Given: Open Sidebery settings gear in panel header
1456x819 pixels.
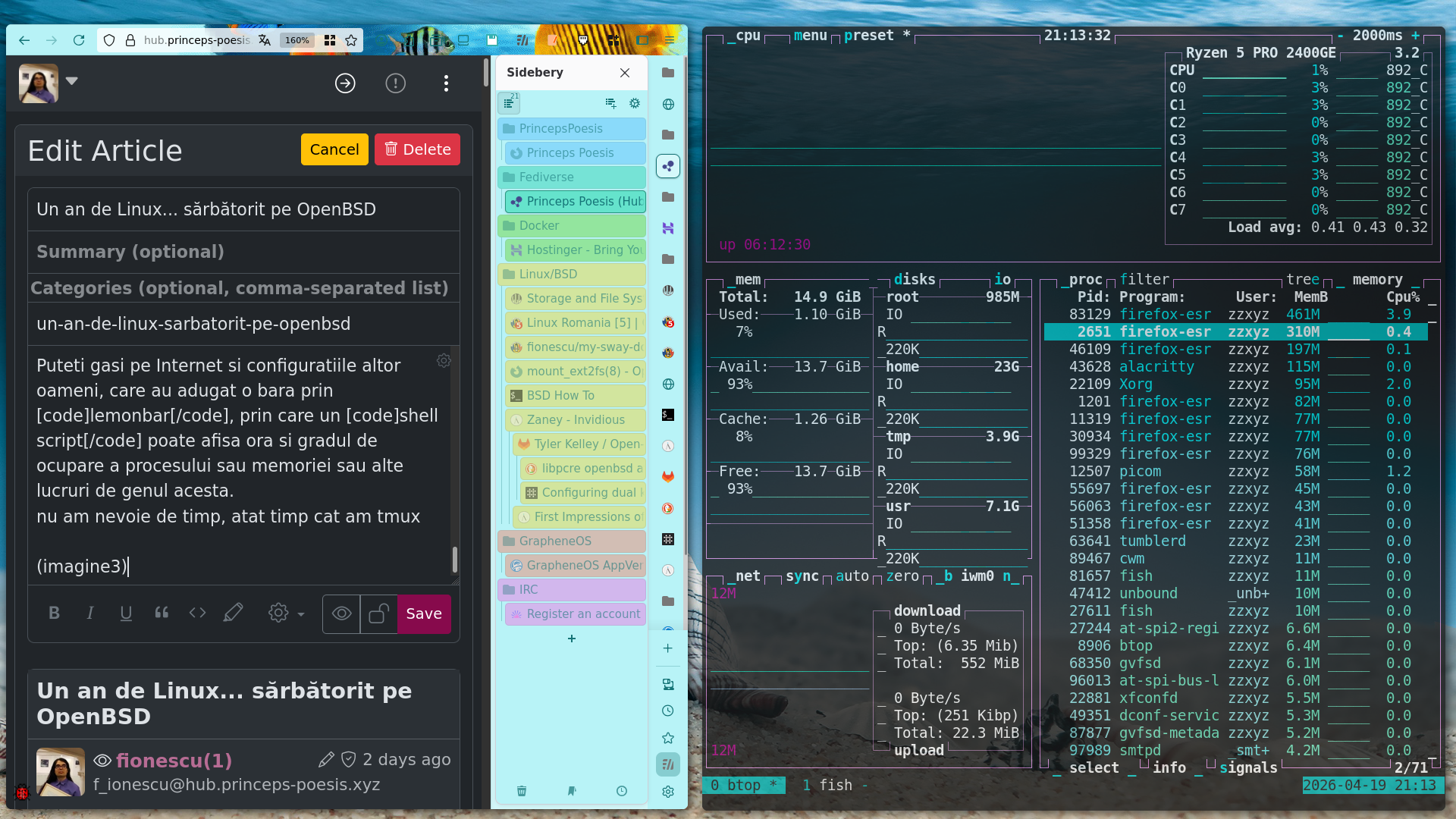Looking at the screenshot, I should 635,103.
